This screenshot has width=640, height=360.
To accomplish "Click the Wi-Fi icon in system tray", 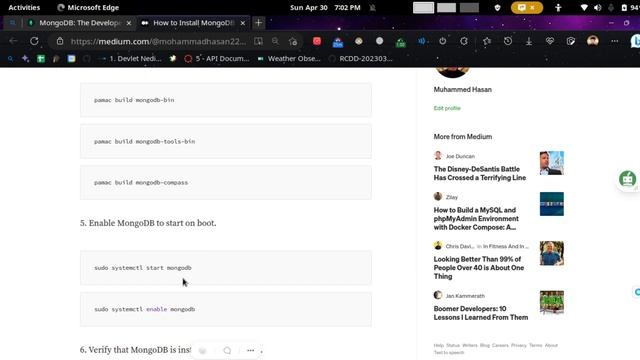I will 584,7.
